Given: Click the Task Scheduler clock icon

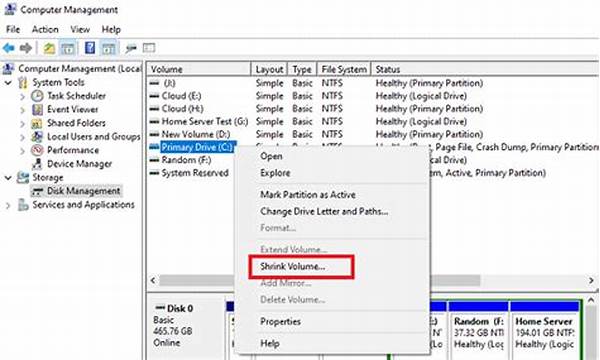Looking at the screenshot, I should pos(37,96).
